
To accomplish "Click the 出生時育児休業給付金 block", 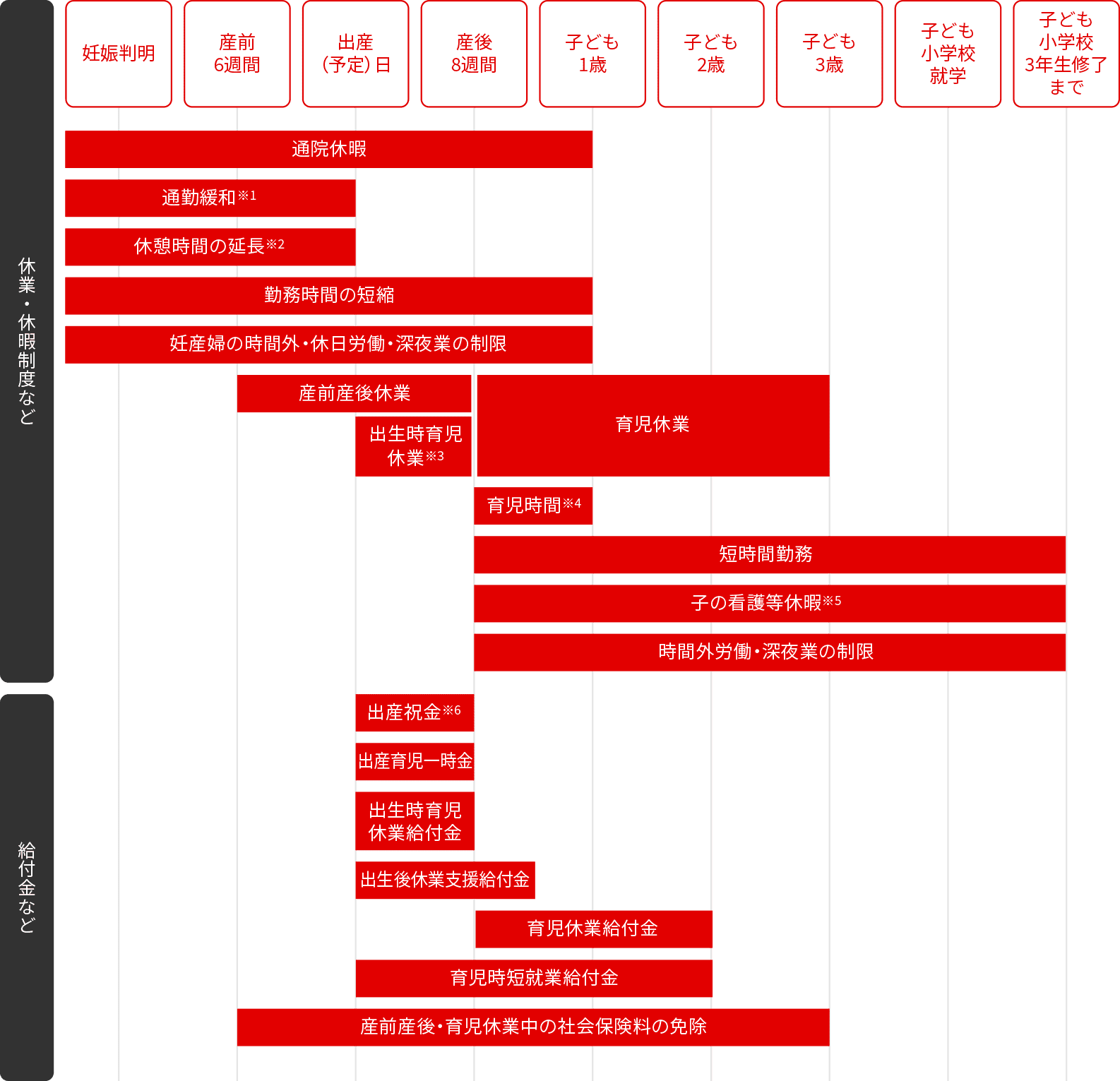I will pos(415,821).
